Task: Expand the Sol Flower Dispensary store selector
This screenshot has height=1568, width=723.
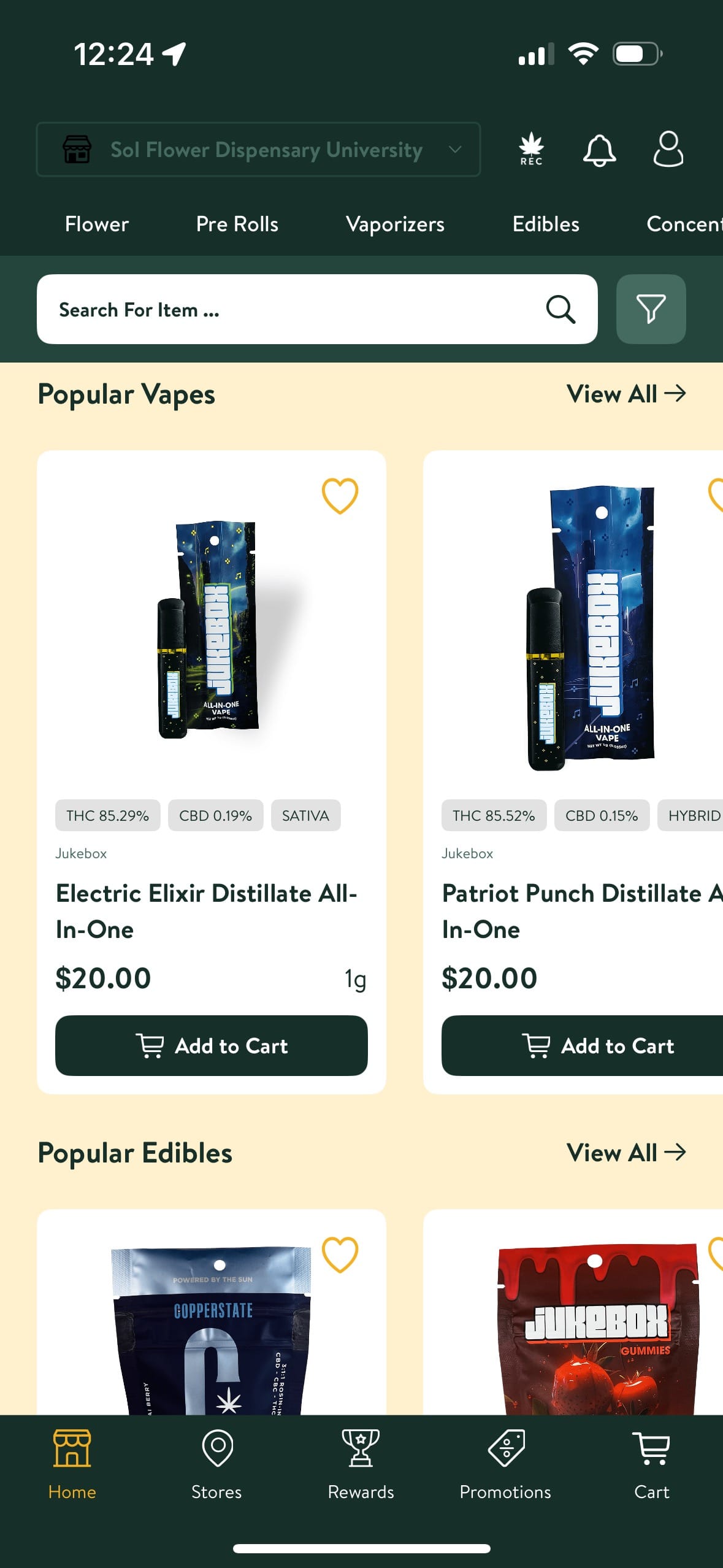Action: [258, 150]
